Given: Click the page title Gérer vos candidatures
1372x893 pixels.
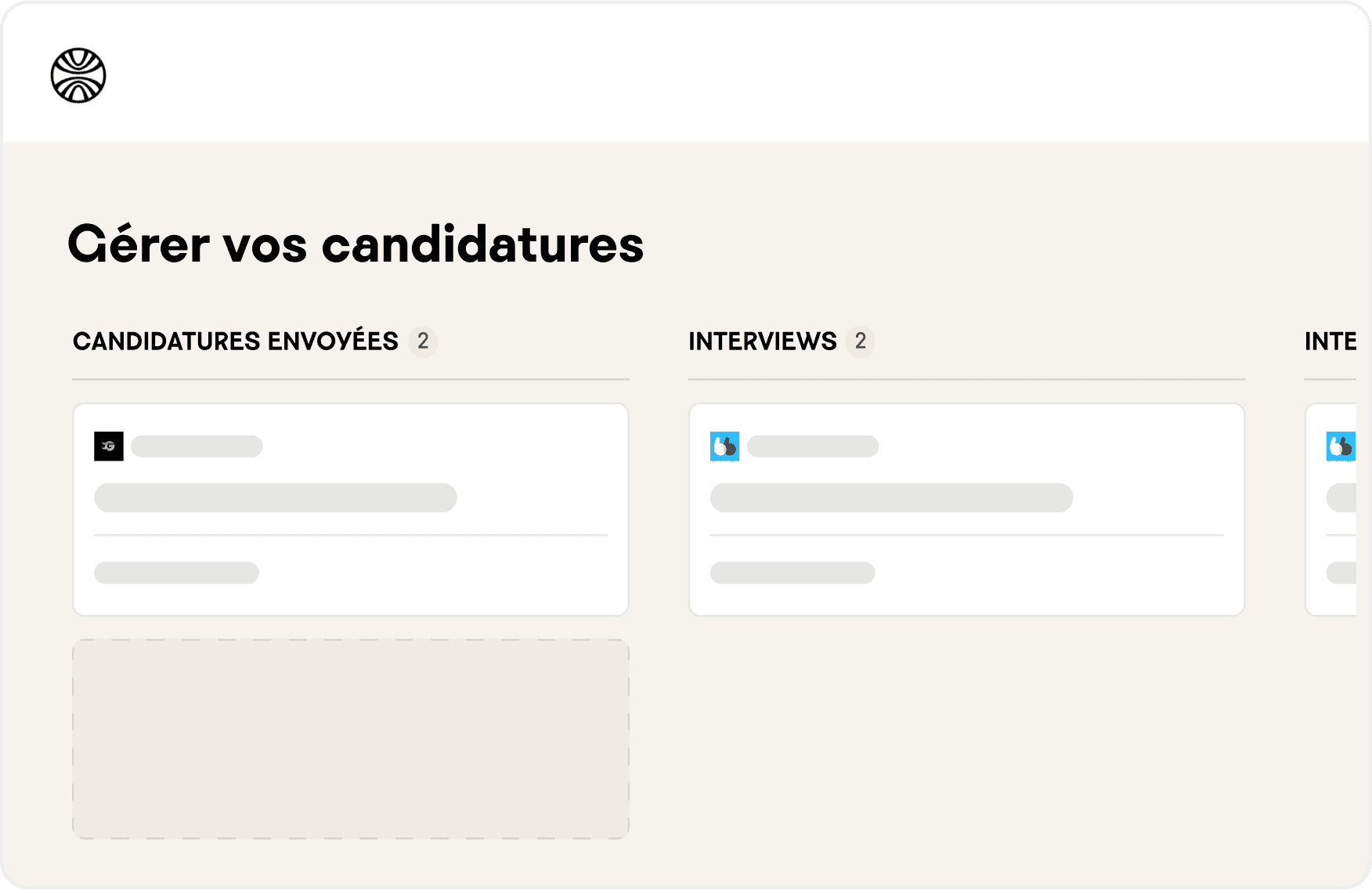Looking at the screenshot, I should point(356,244).
